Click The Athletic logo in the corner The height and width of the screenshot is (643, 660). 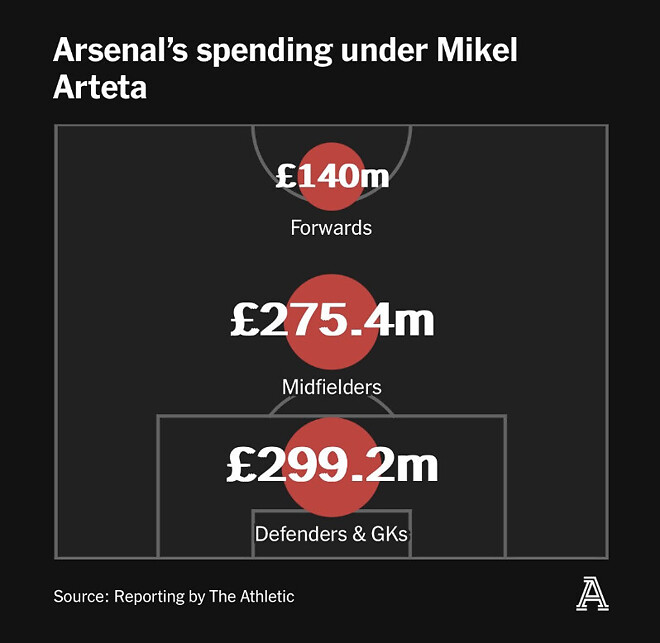coord(592,595)
